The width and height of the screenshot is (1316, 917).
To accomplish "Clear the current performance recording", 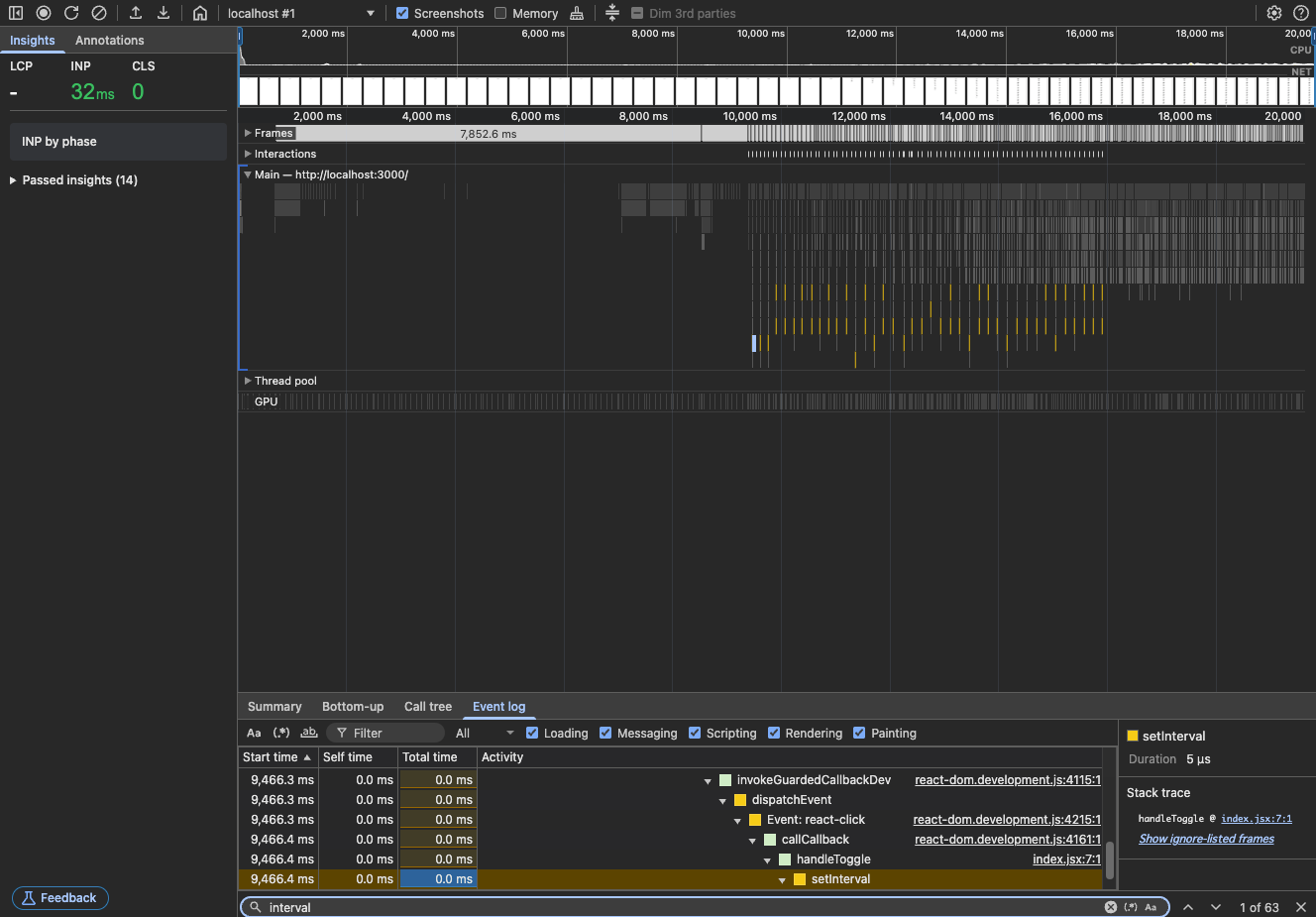I will tap(99, 13).
